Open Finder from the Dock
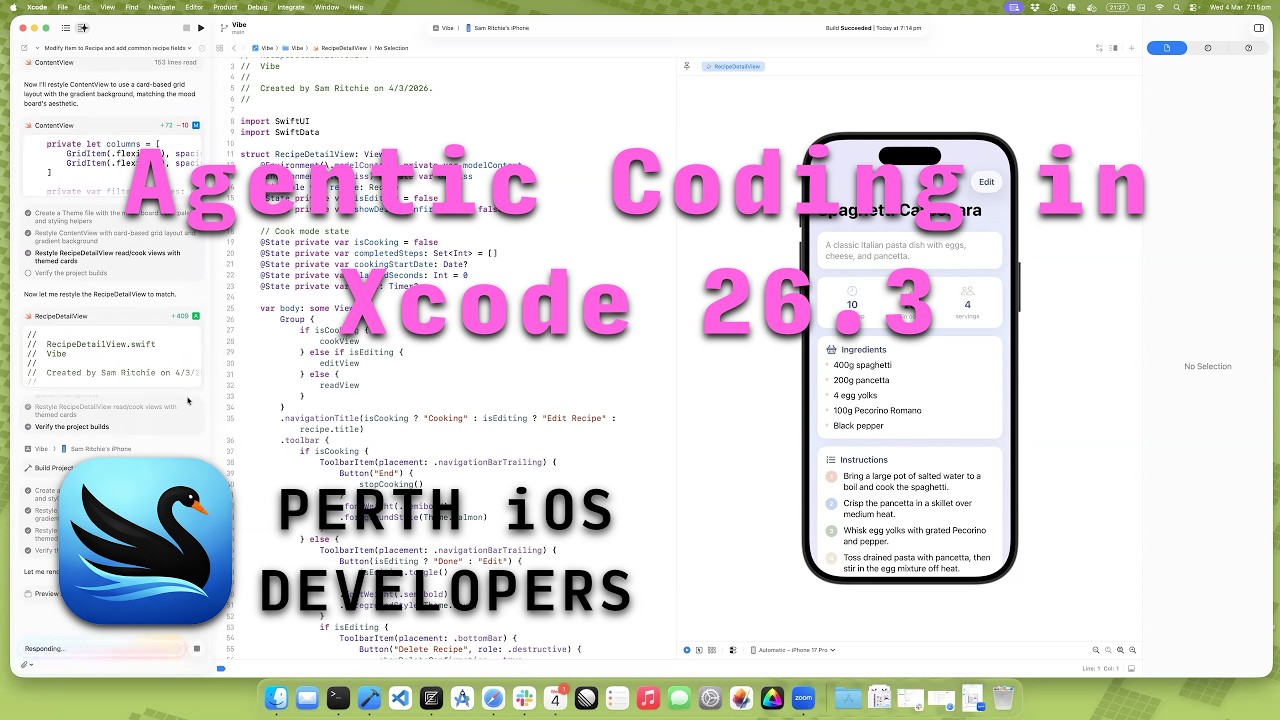This screenshot has height=720, width=1280. tap(276, 698)
